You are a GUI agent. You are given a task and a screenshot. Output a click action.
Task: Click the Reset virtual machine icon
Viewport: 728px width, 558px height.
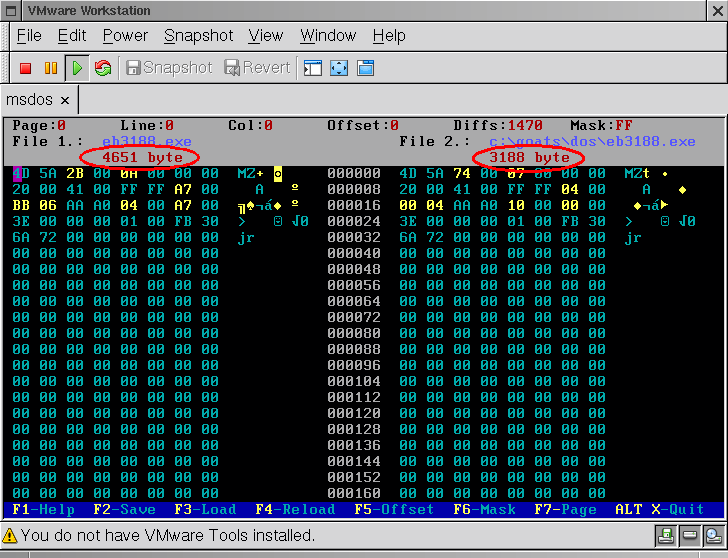pyautogui.click(x=103, y=68)
